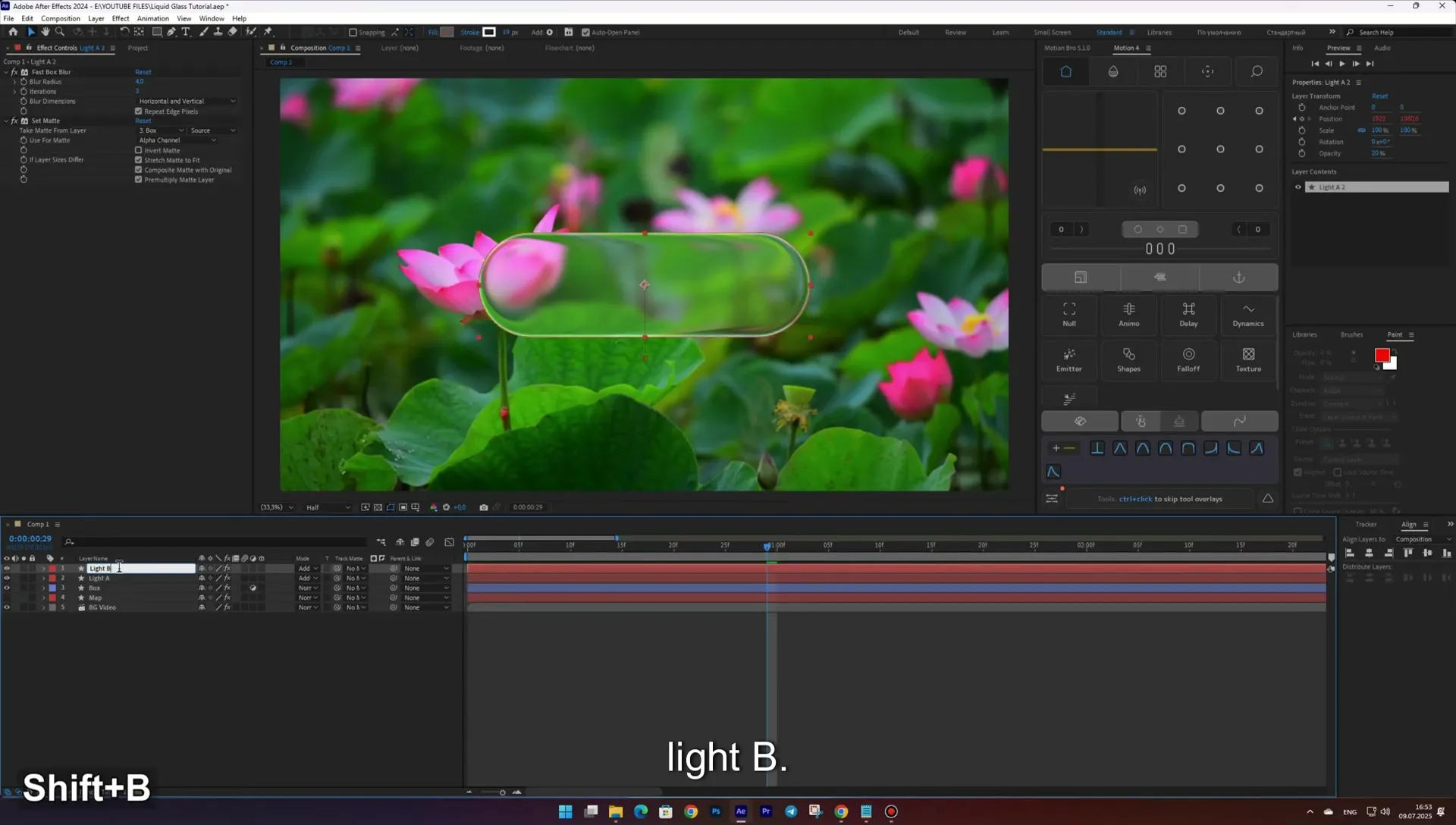
Task: Hide the BG Video layer
Action: click(x=7, y=607)
